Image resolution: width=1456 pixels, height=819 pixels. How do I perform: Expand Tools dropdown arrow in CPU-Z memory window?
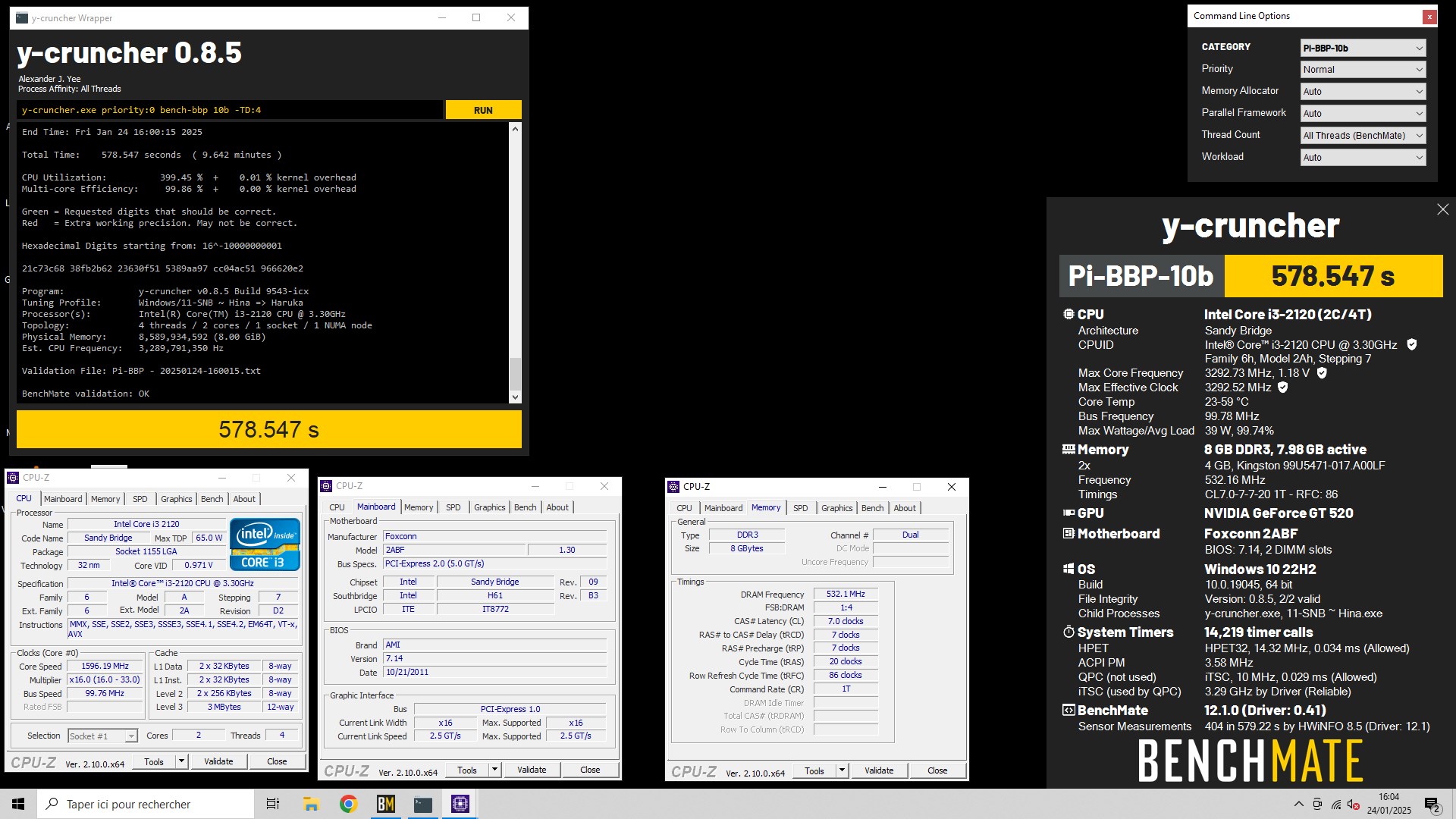[x=842, y=770]
